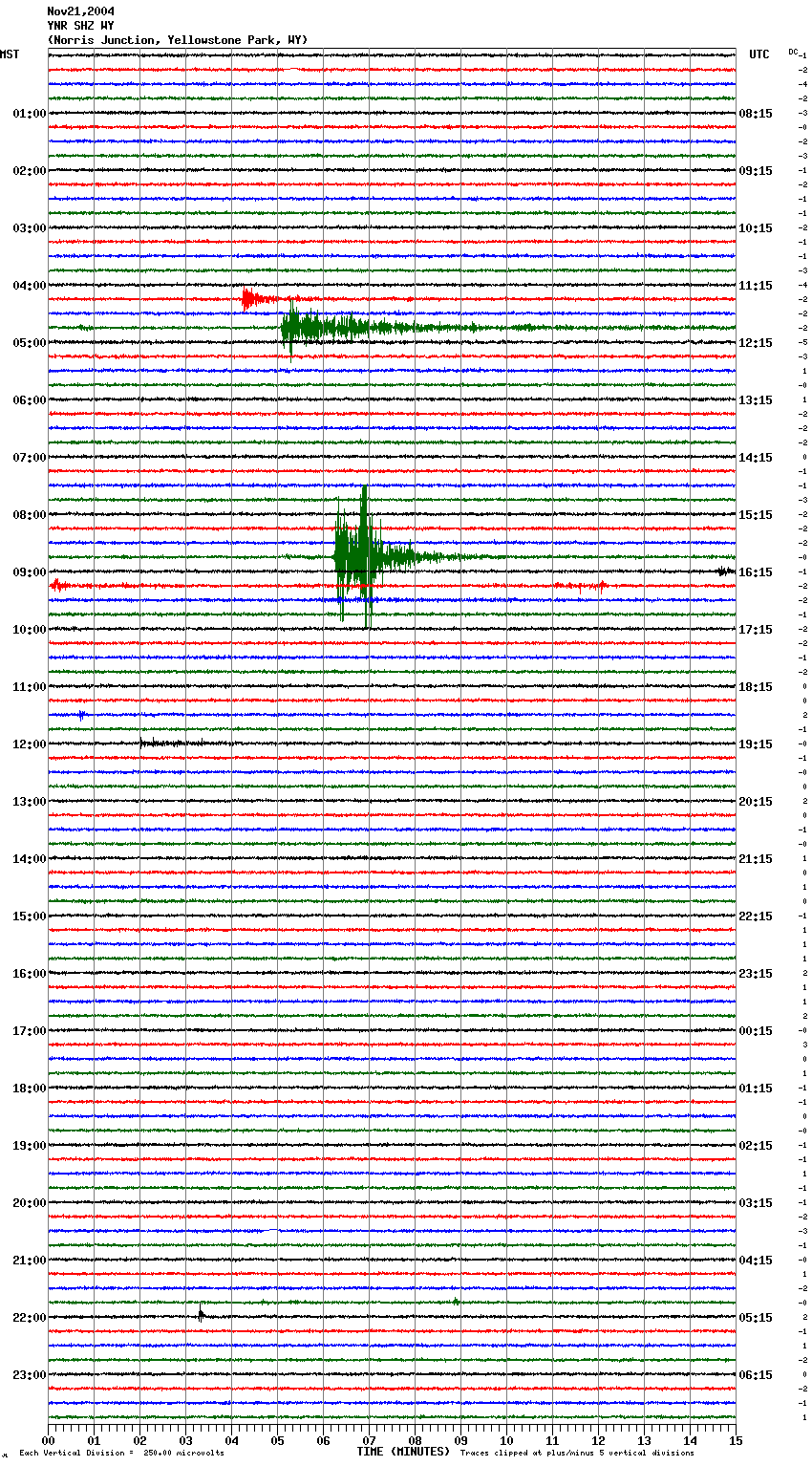This screenshot has width=812, height=1466.
Task: Click the 05:15 UTC hour label
Action: [756, 1318]
